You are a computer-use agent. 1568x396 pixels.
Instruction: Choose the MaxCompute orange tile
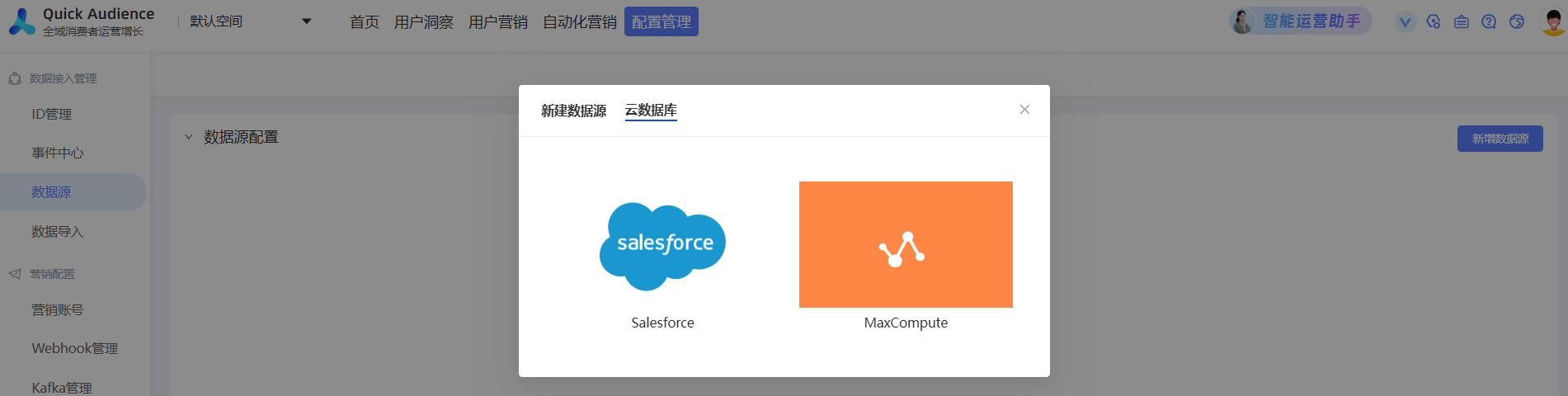click(906, 244)
